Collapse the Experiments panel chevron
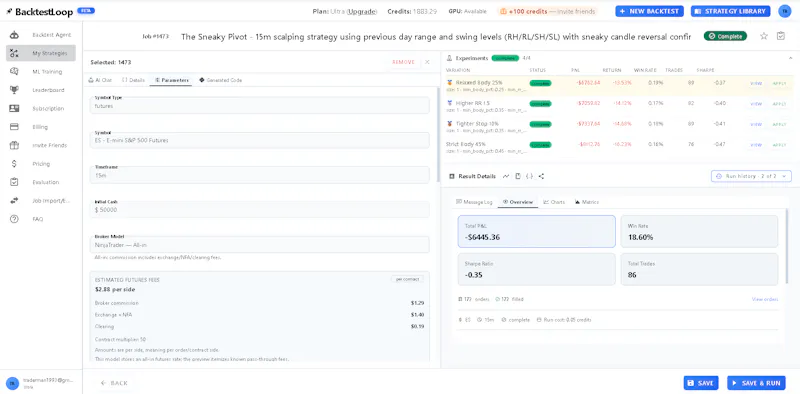The height and width of the screenshot is (394, 800). coord(790,58)
